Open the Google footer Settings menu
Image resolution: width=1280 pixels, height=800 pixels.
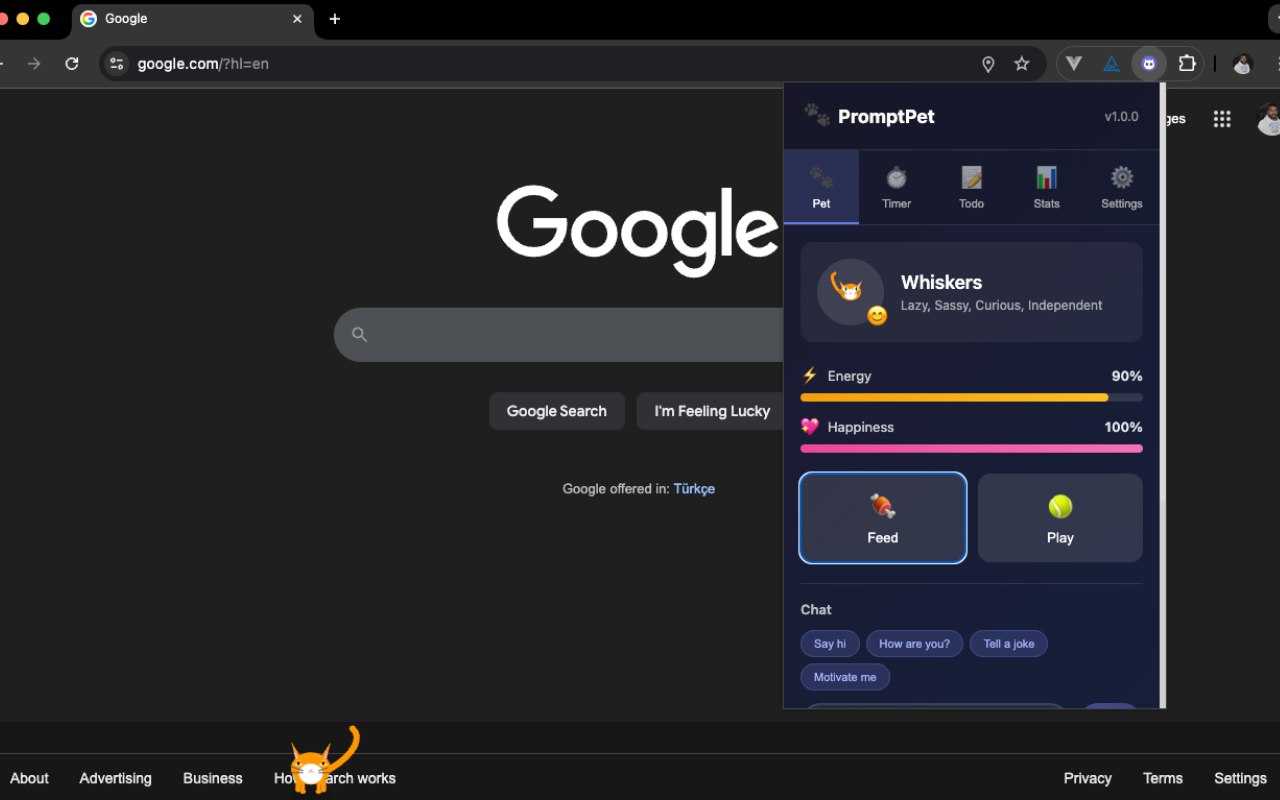[1240, 778]
